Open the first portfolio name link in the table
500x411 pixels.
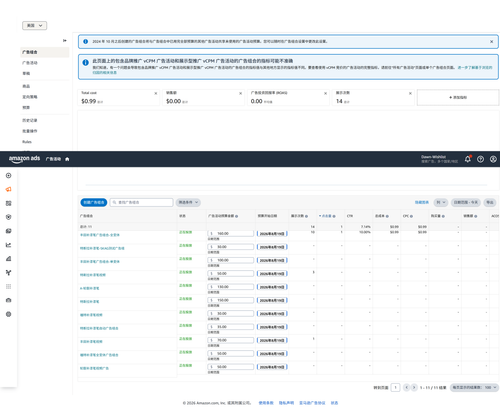(100, 235)
